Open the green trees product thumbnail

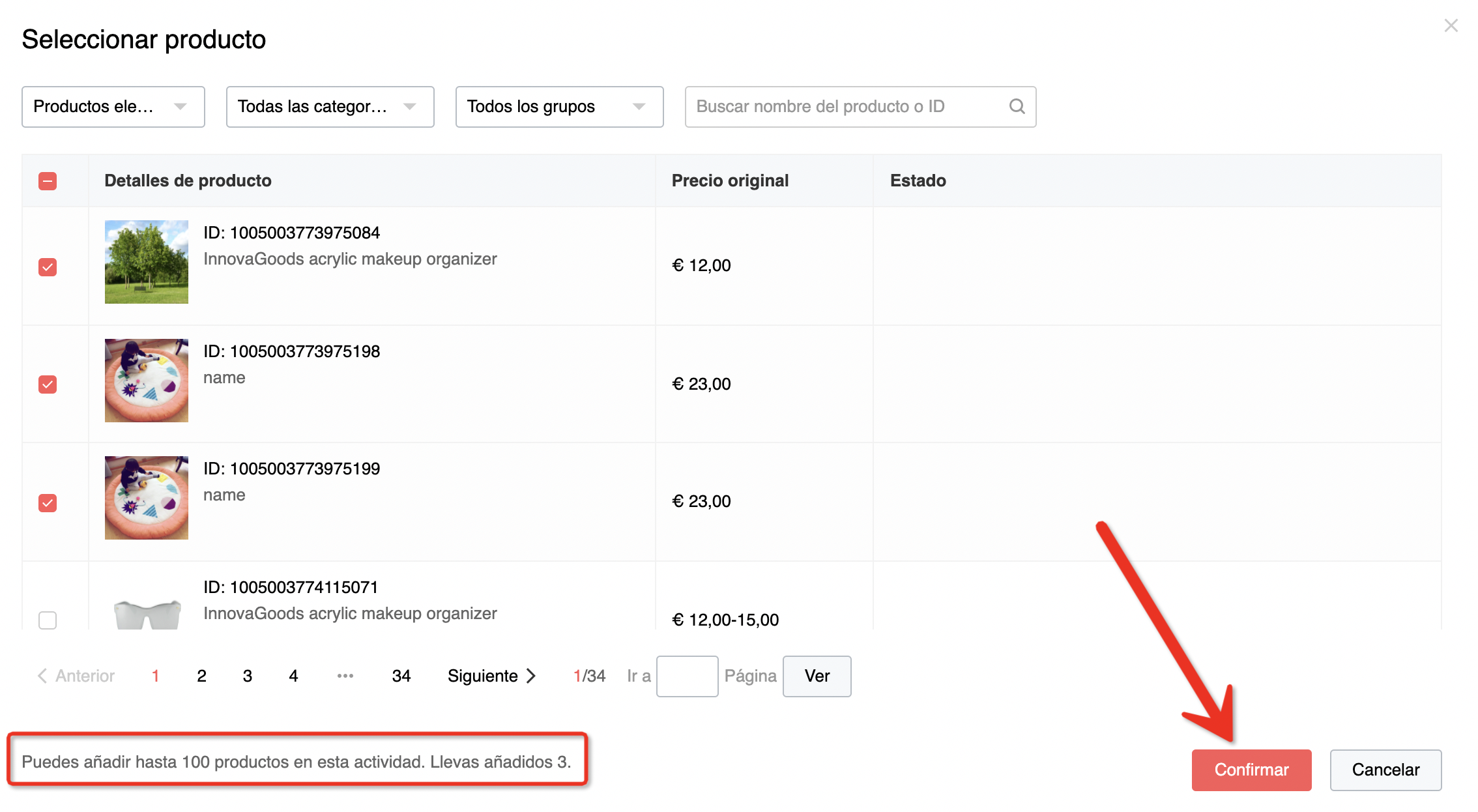[x=147, y=262]
